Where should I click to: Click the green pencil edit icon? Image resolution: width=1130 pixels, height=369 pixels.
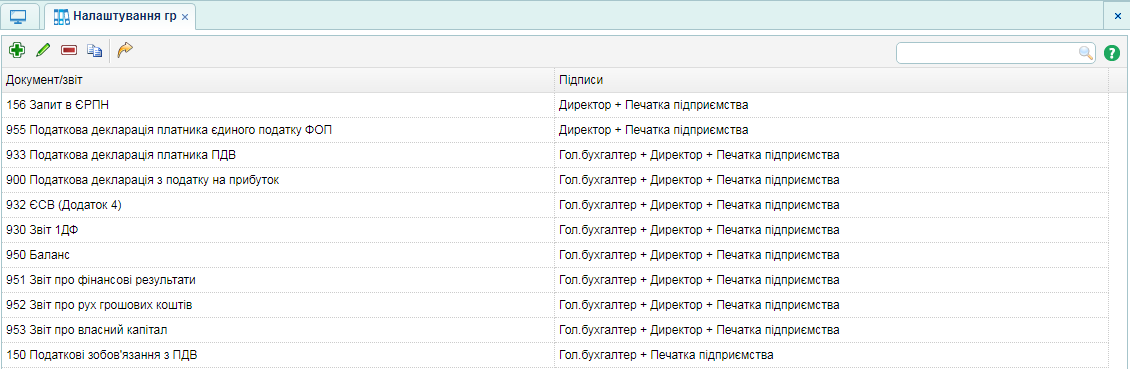[x=43, y=50]
